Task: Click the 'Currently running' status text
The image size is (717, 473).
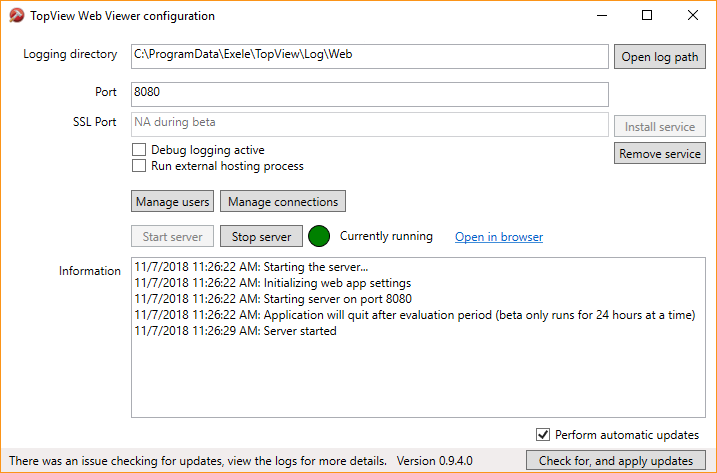Action: pyautogui.click(x=386, y=236)
